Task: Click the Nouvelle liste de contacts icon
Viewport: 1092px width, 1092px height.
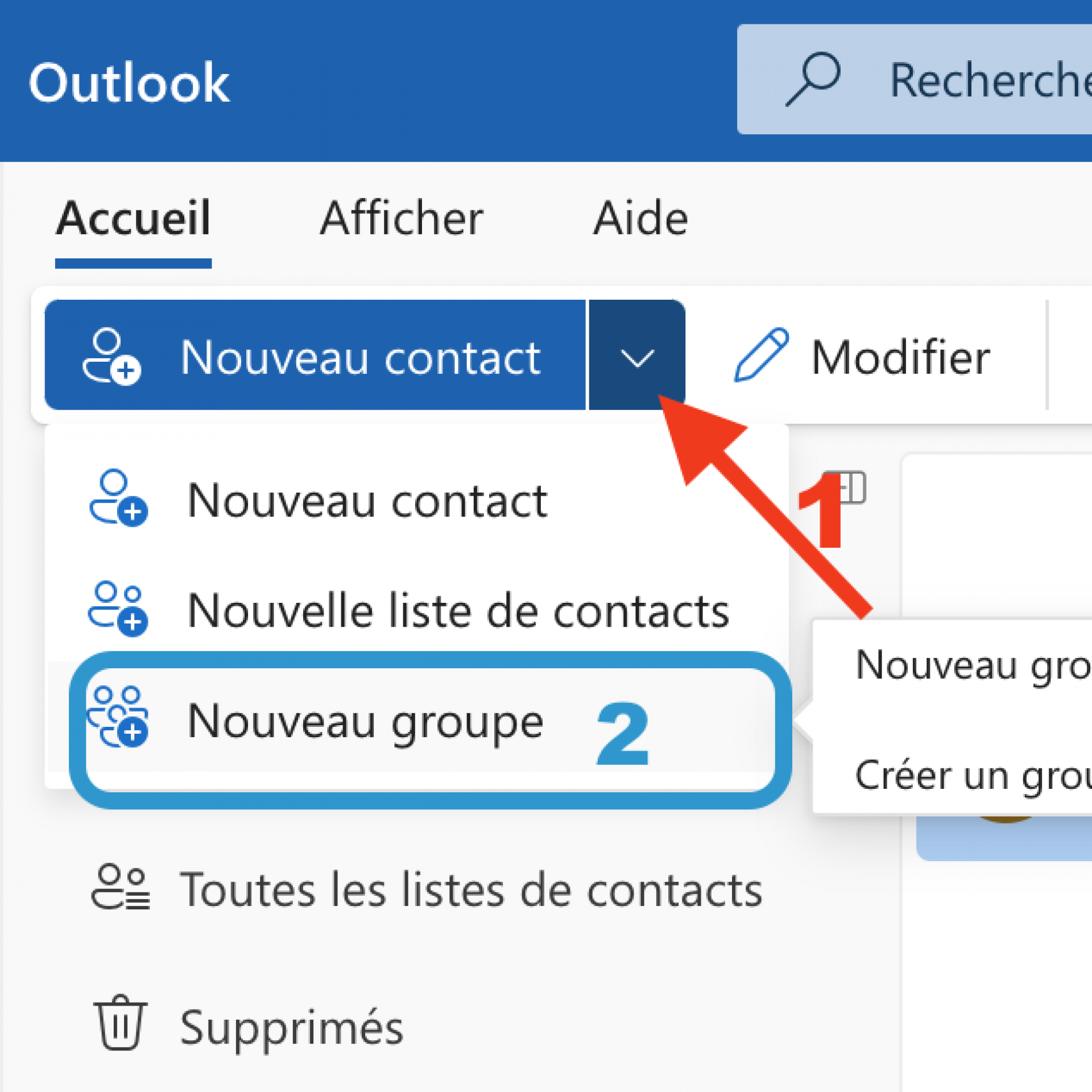Action: [x=118, y=608]
